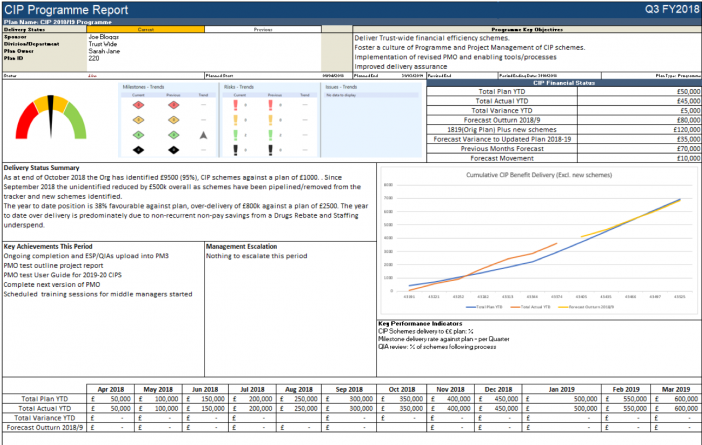Select the Issues - Trends panel heading
Image resolution: width=702 pixels, height=445 pixels.
click(341, 87)
